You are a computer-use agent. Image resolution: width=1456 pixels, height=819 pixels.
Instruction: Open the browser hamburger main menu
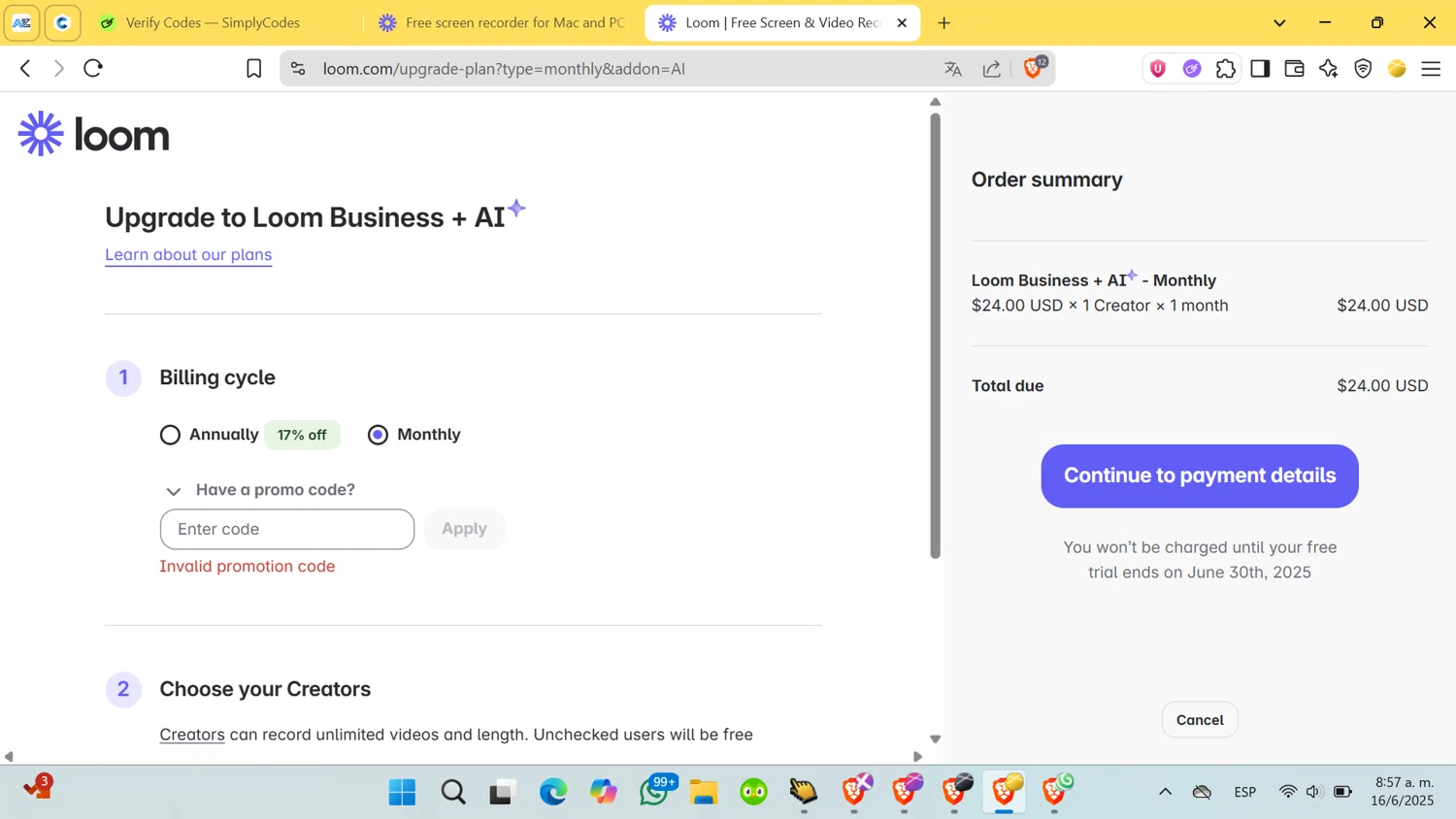[x=1431, y=69]
